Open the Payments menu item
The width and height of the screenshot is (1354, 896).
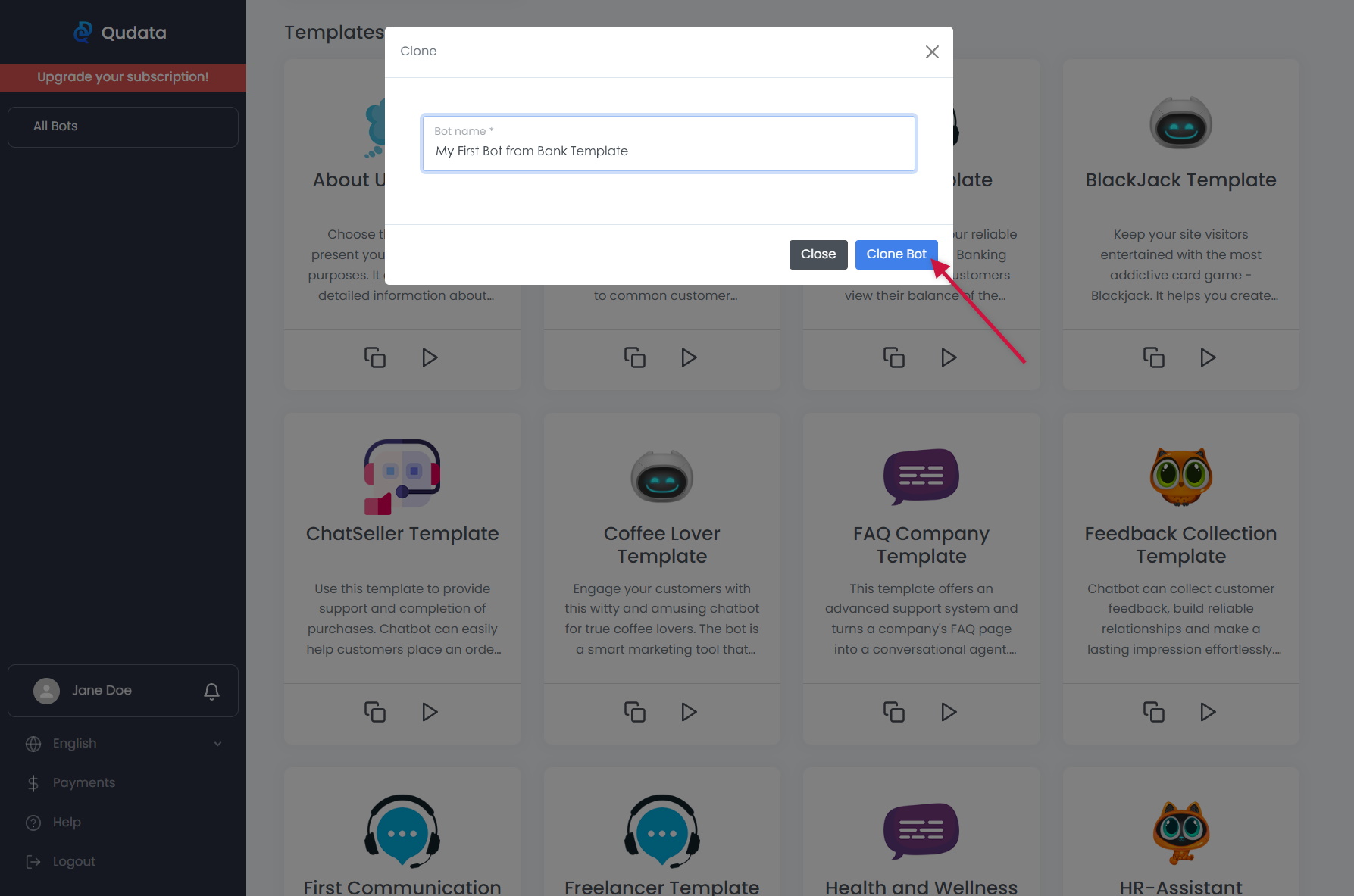(x=83, y=783)
